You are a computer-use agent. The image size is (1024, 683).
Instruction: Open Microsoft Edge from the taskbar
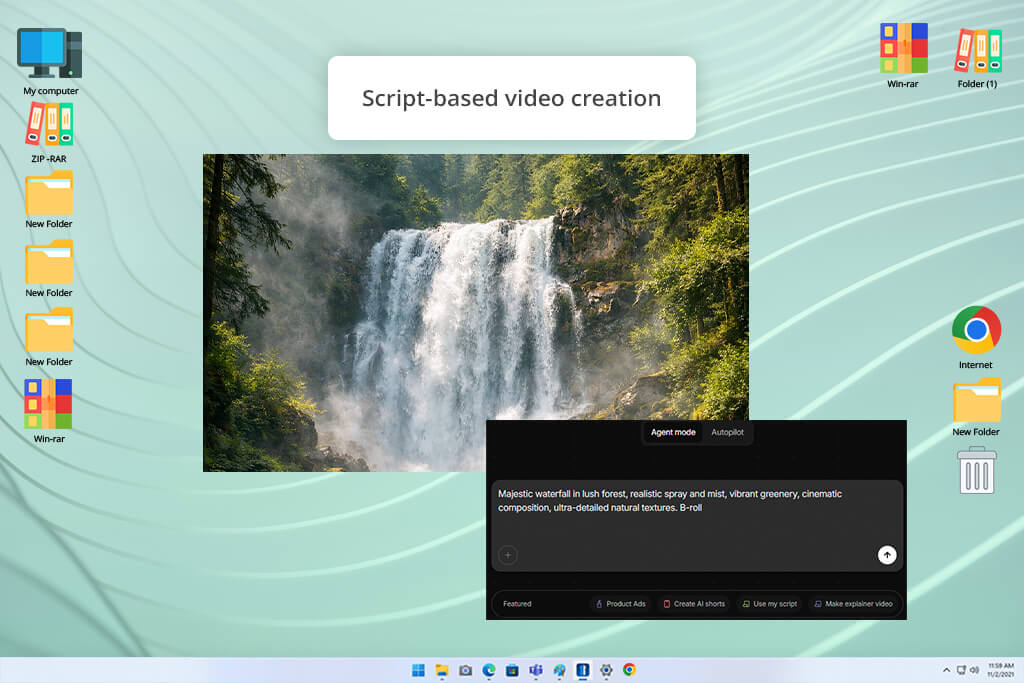click(x=489, y=670)
